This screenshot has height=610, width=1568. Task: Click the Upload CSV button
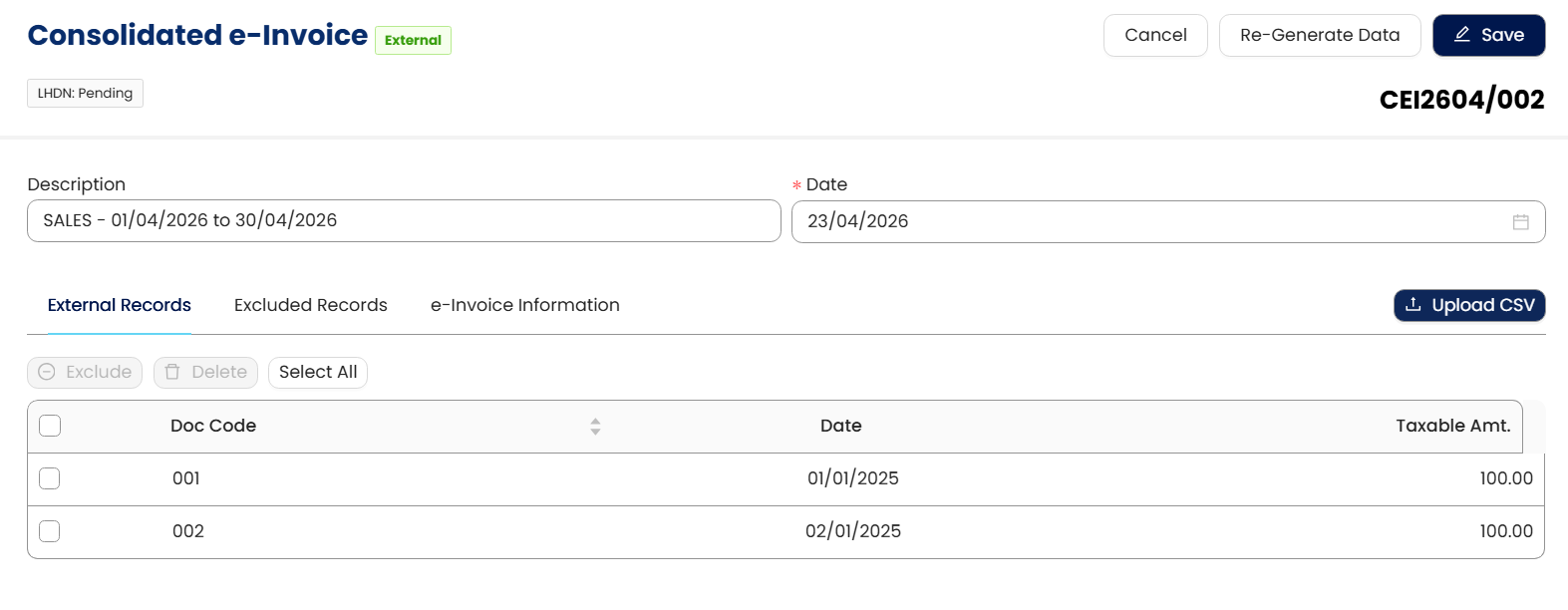[1468, 306]
